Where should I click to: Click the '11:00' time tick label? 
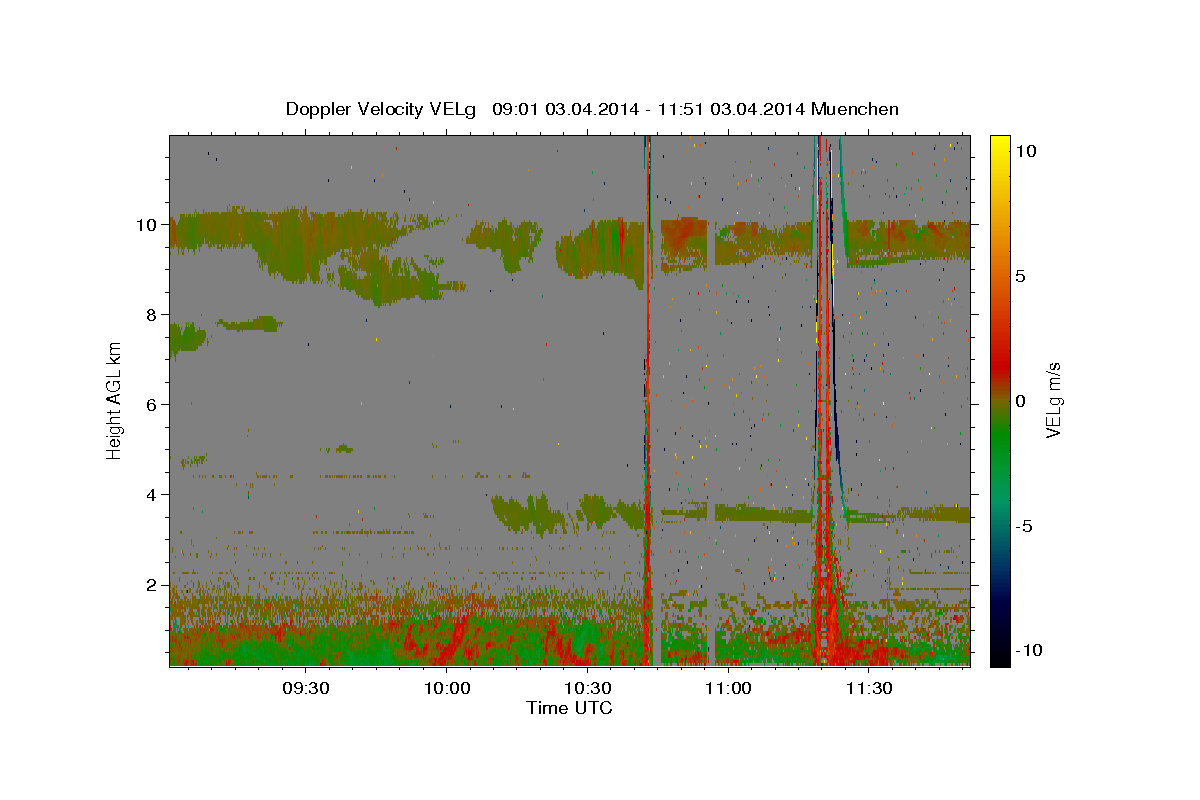tap(729, 689)
